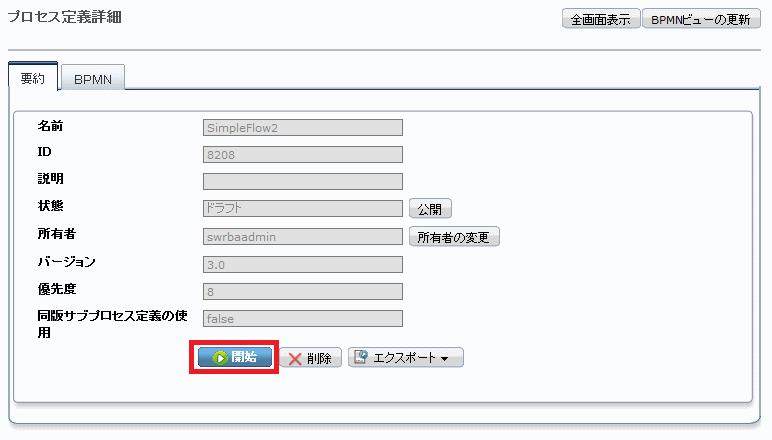Click the BPMNビューの更新 button
Screen dimensions: 772x440
pos(701,19)
